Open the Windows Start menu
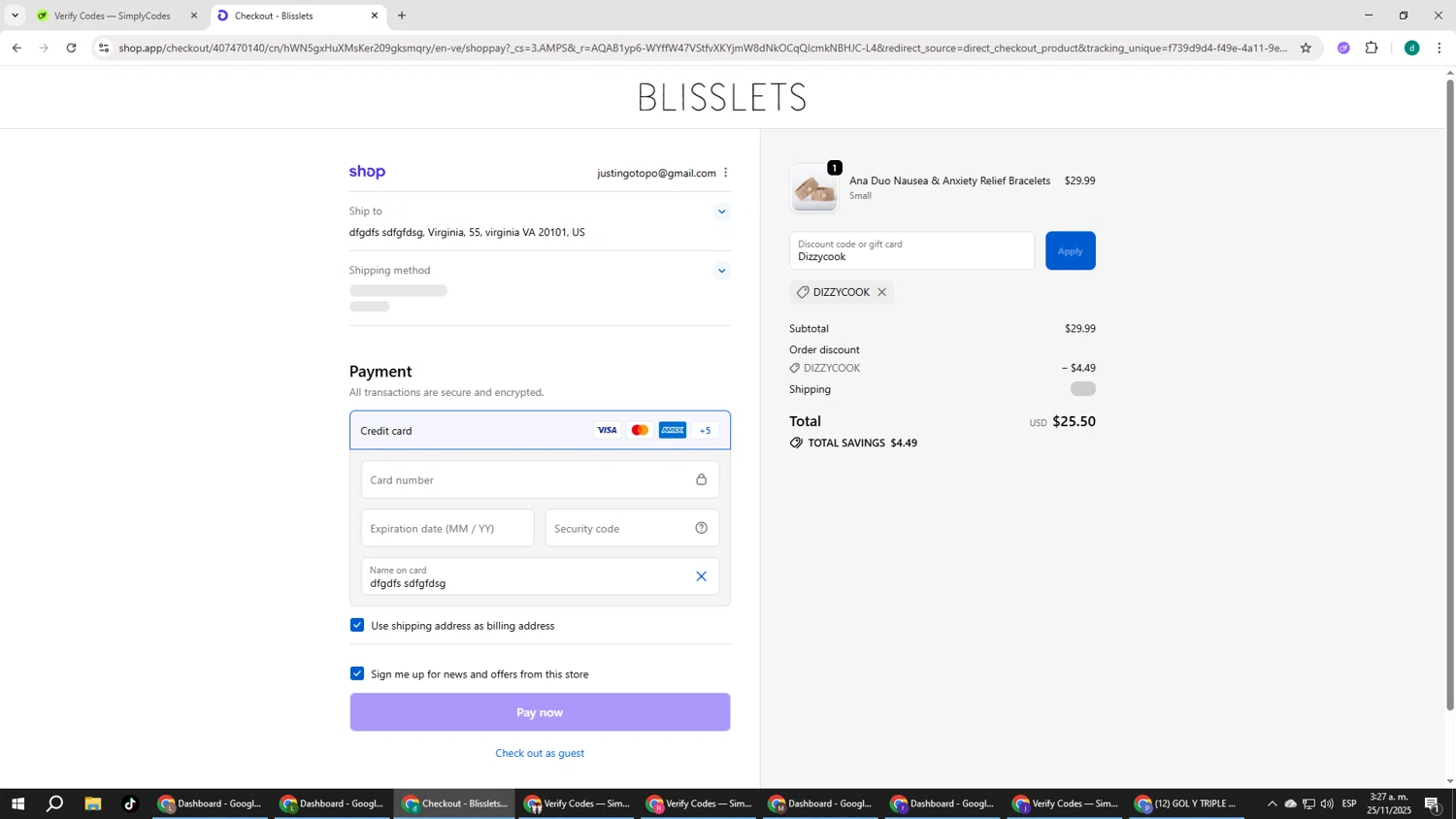The image size is (1456, 819). tap(17, 803)
